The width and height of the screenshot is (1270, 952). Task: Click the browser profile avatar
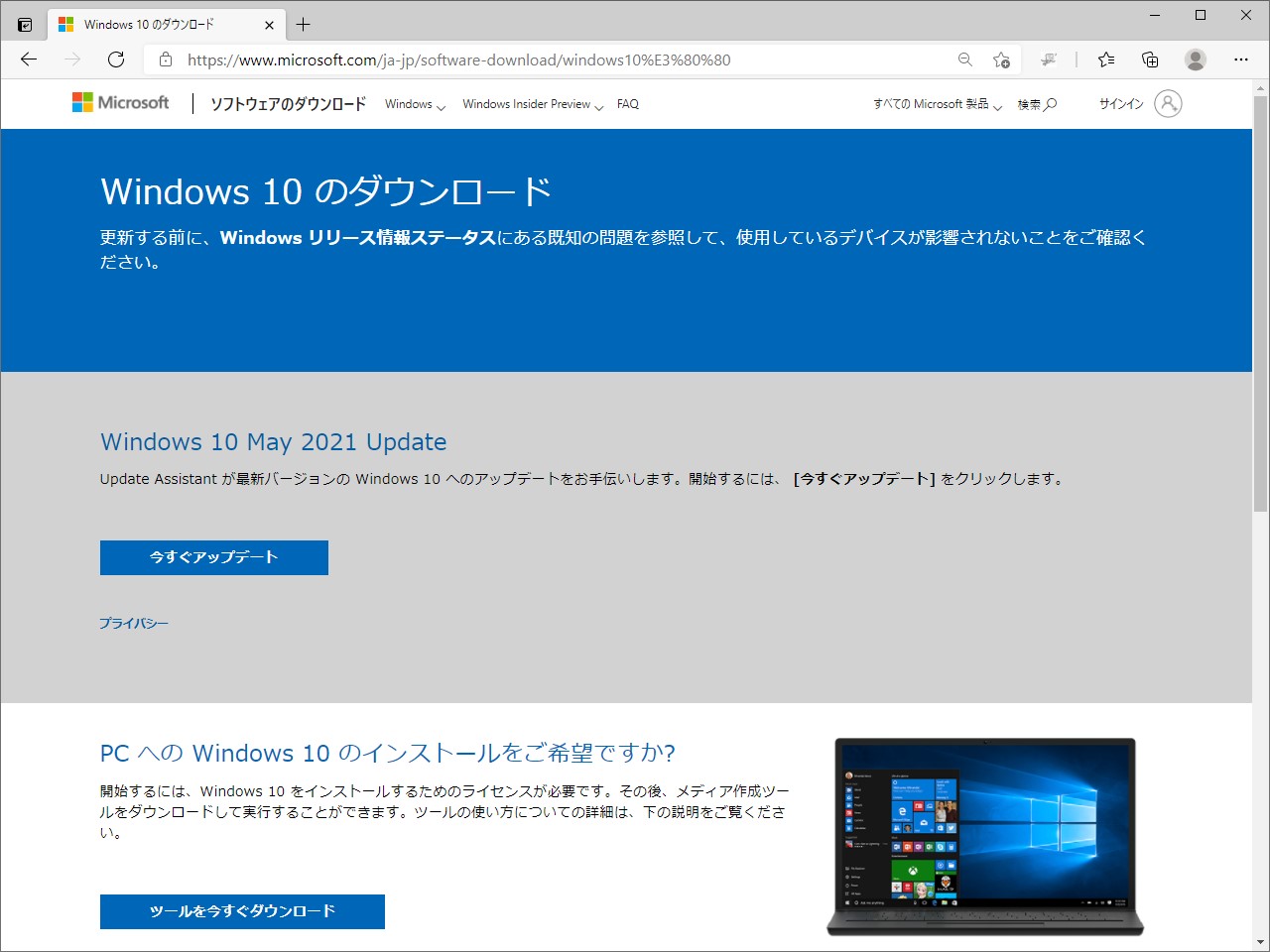point(1195,59)
